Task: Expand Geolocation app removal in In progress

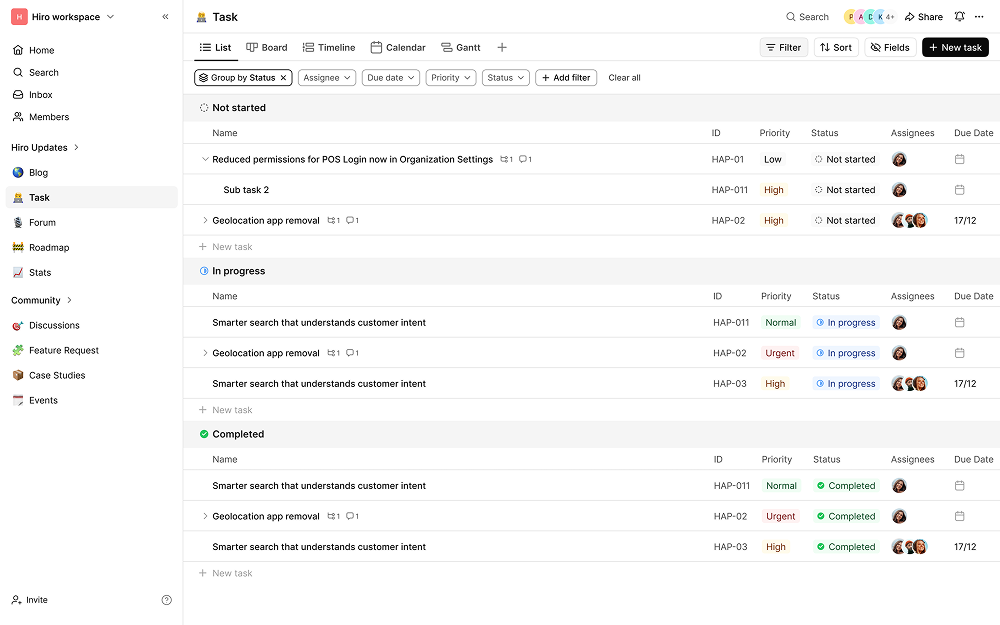Action: (205, 353)
